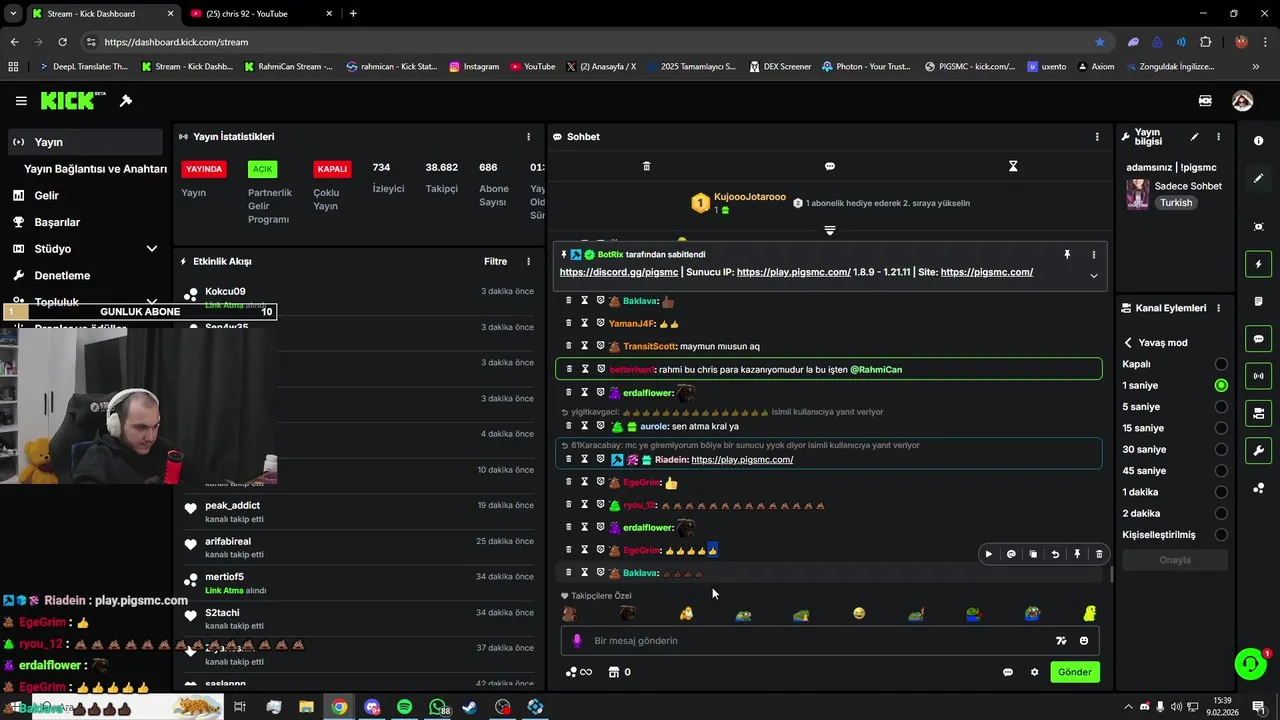Open Riadein's play.pigsmc.com link
1280x720 pixels.
pos(742,460)
